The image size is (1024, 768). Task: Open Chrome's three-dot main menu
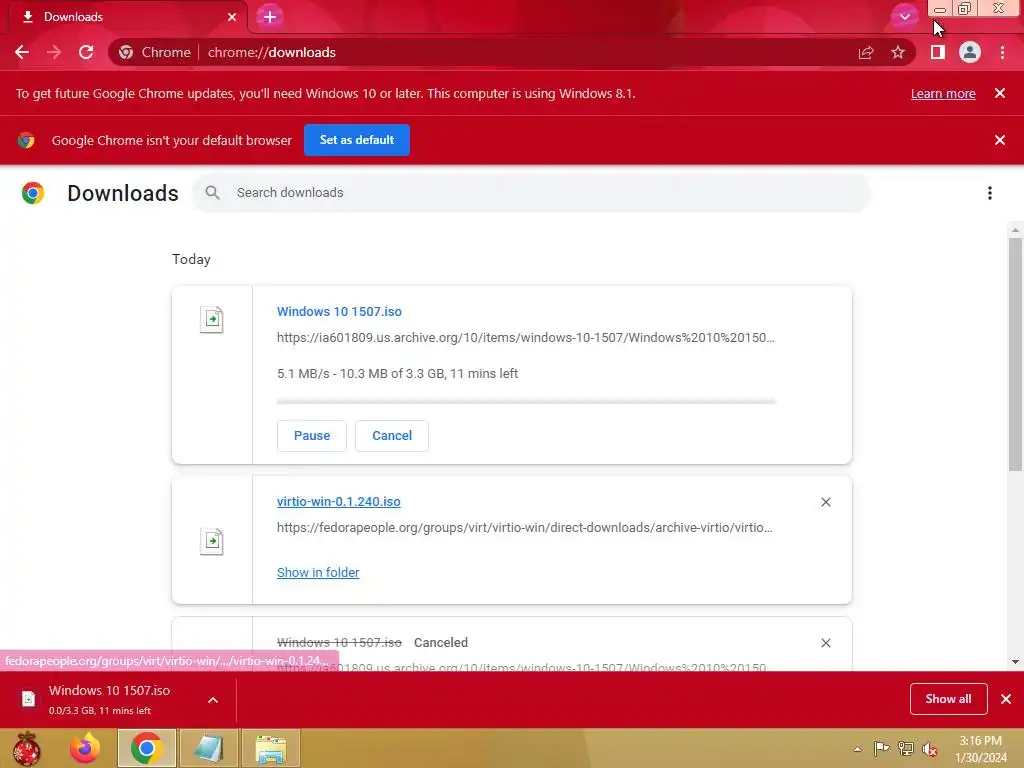[1002, 52]
